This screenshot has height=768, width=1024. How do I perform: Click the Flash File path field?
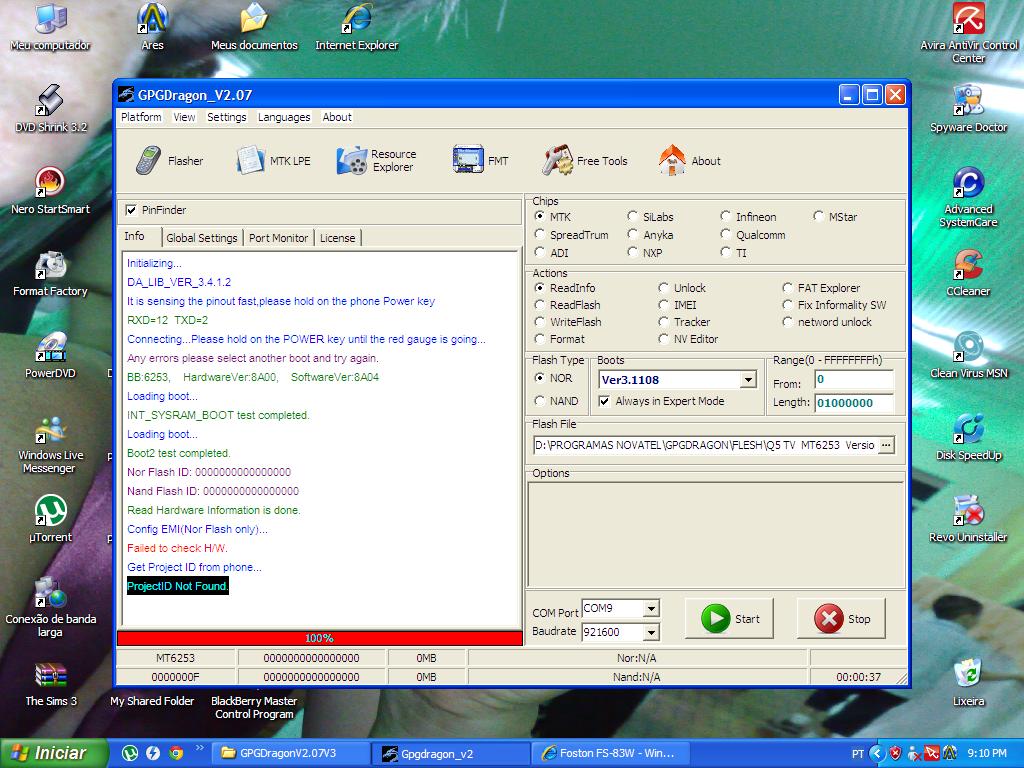705,445
